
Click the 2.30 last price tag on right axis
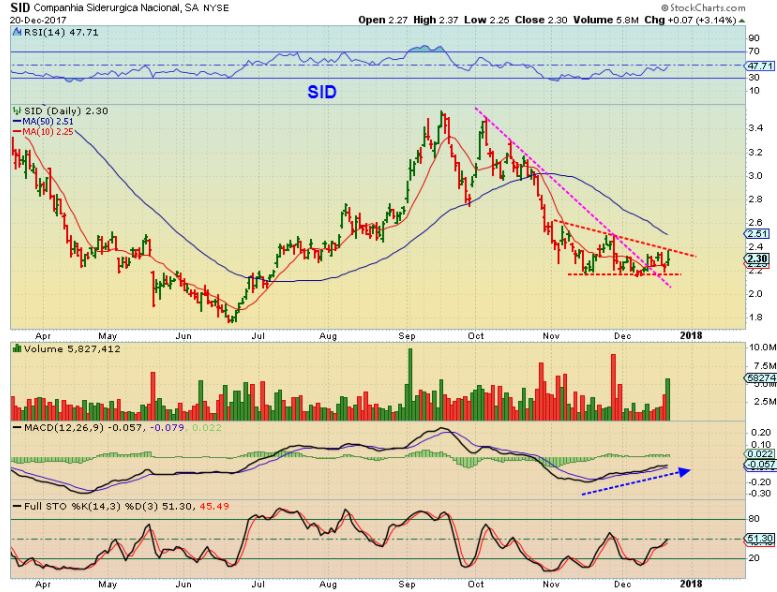757,259
